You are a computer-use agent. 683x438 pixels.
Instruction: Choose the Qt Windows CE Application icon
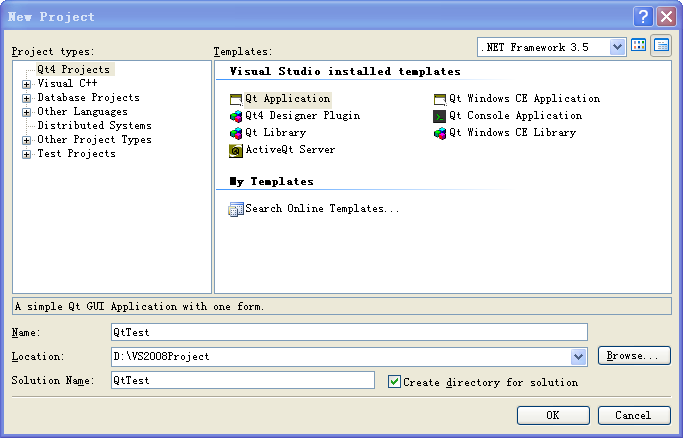coord(440,99)
